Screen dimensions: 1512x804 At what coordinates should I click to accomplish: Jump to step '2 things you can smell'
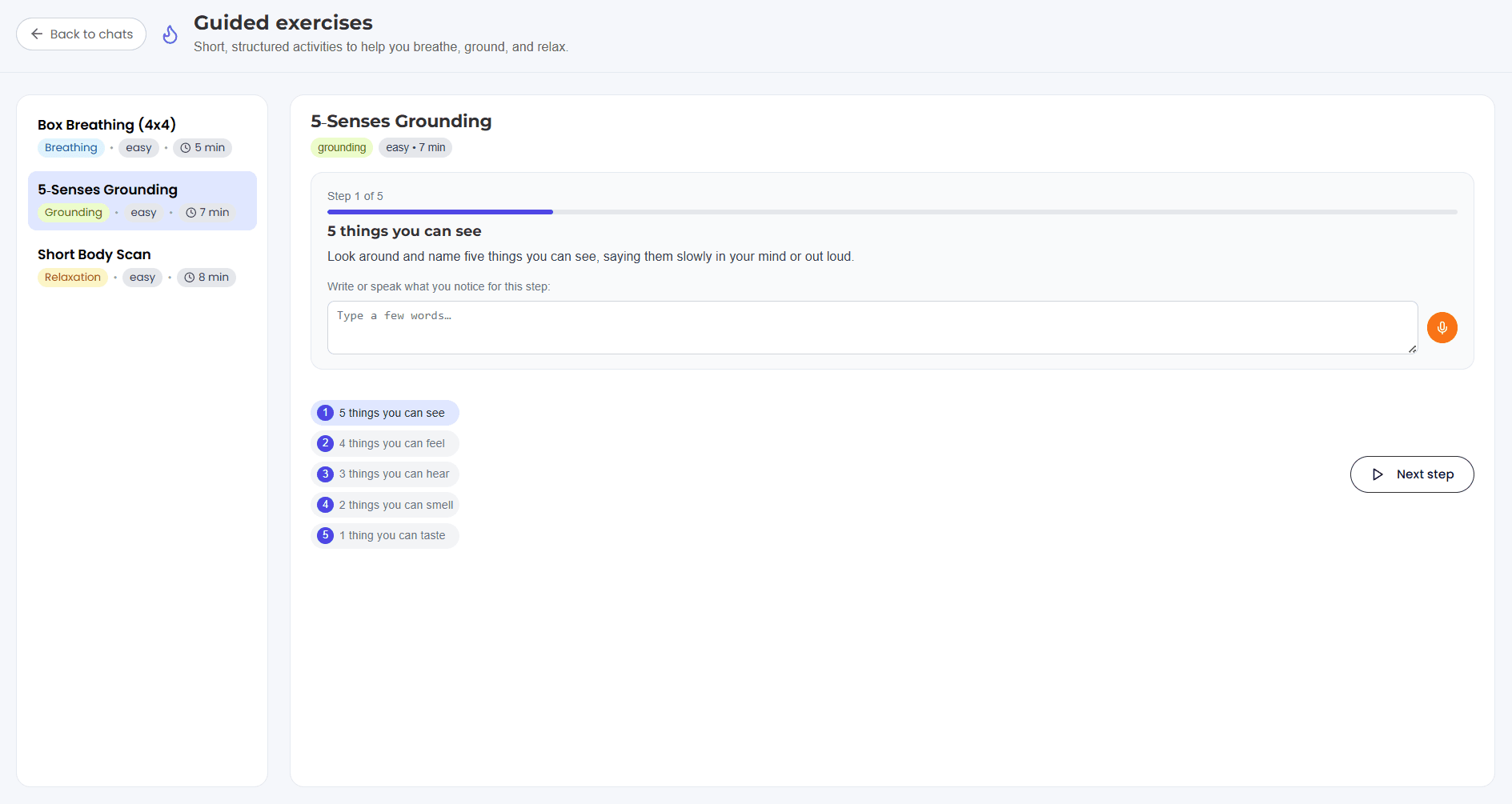pyautogui.click(x=385, y=505)
